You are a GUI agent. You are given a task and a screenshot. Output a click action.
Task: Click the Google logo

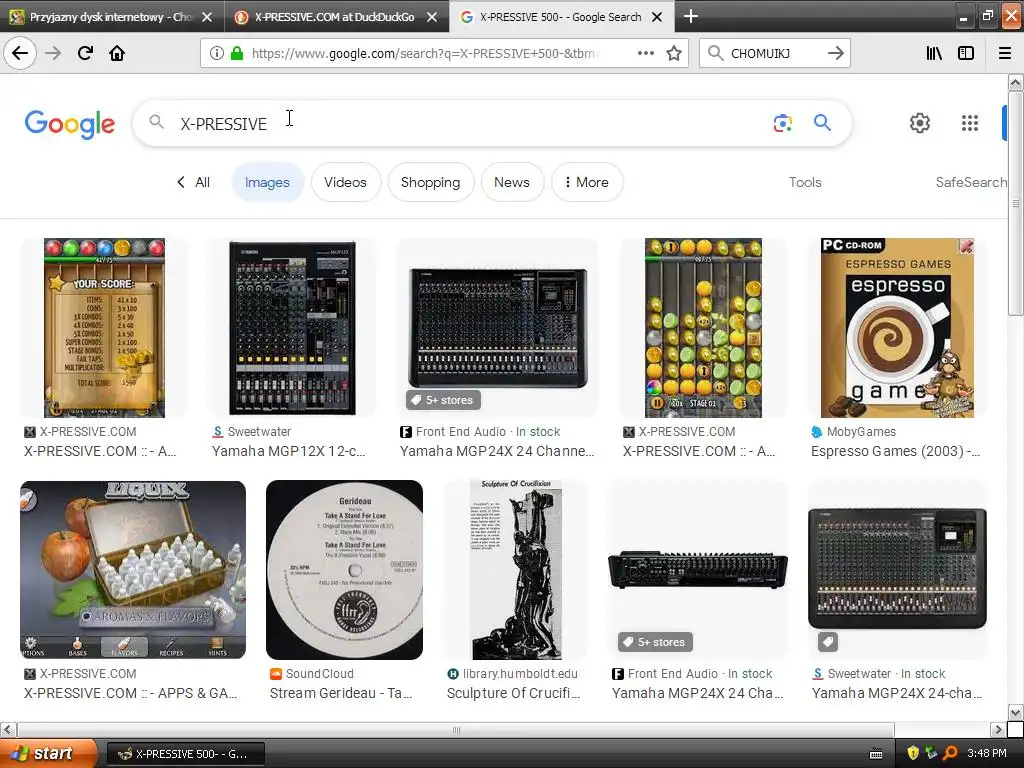[x=70, y=124]
